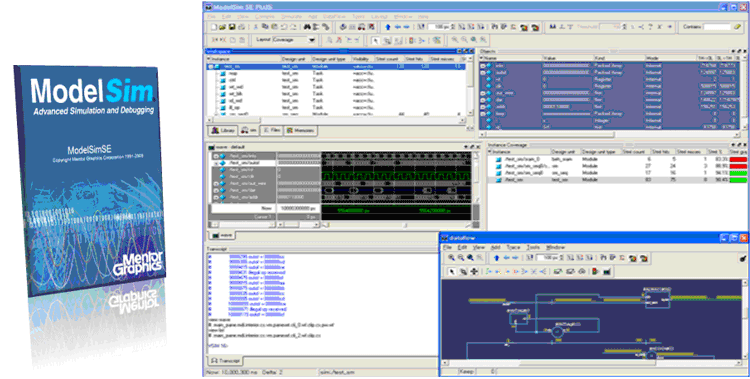Click second magnifier icon in dataflow window toolbar
The image size is (750, 379).
tap(461, 257)
